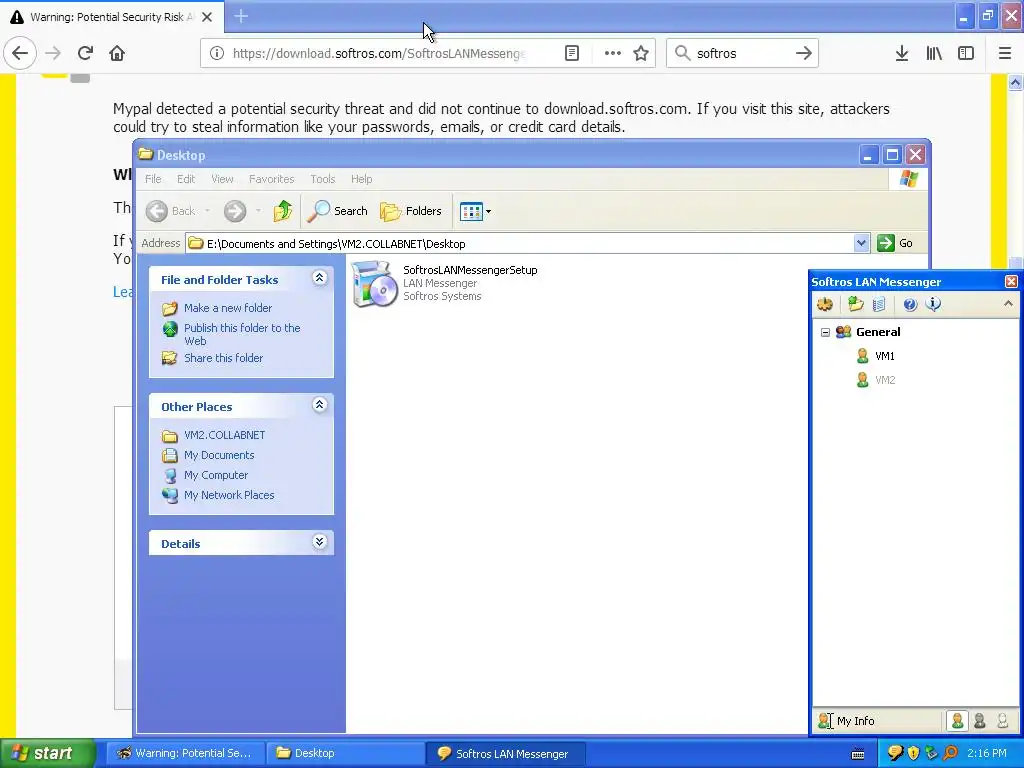Screen dimensions: 1024x768
Task: Click the General group name
Action: coord(878,332)
